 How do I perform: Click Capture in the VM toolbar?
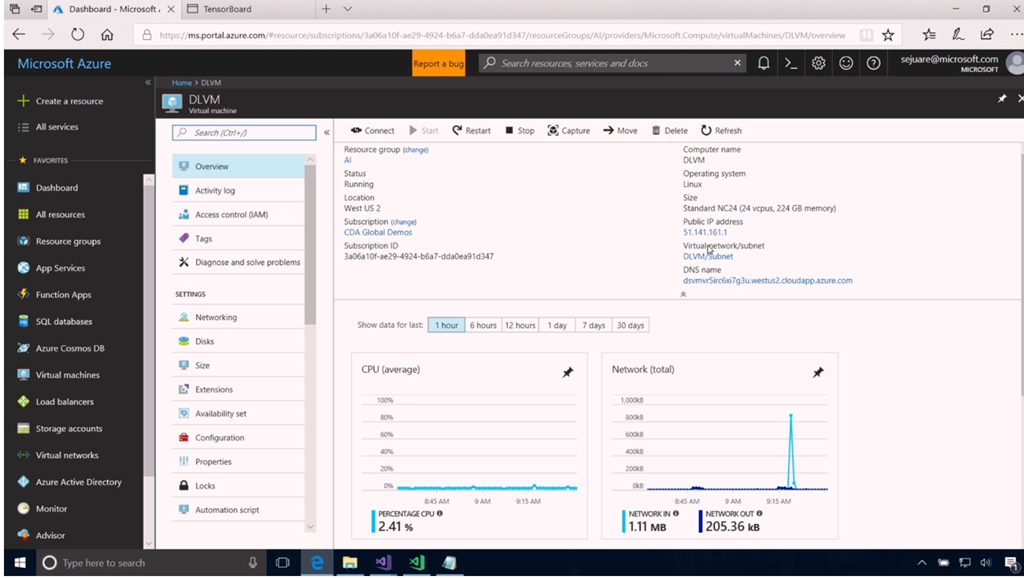pyautogui.click(x=568, y=131)
